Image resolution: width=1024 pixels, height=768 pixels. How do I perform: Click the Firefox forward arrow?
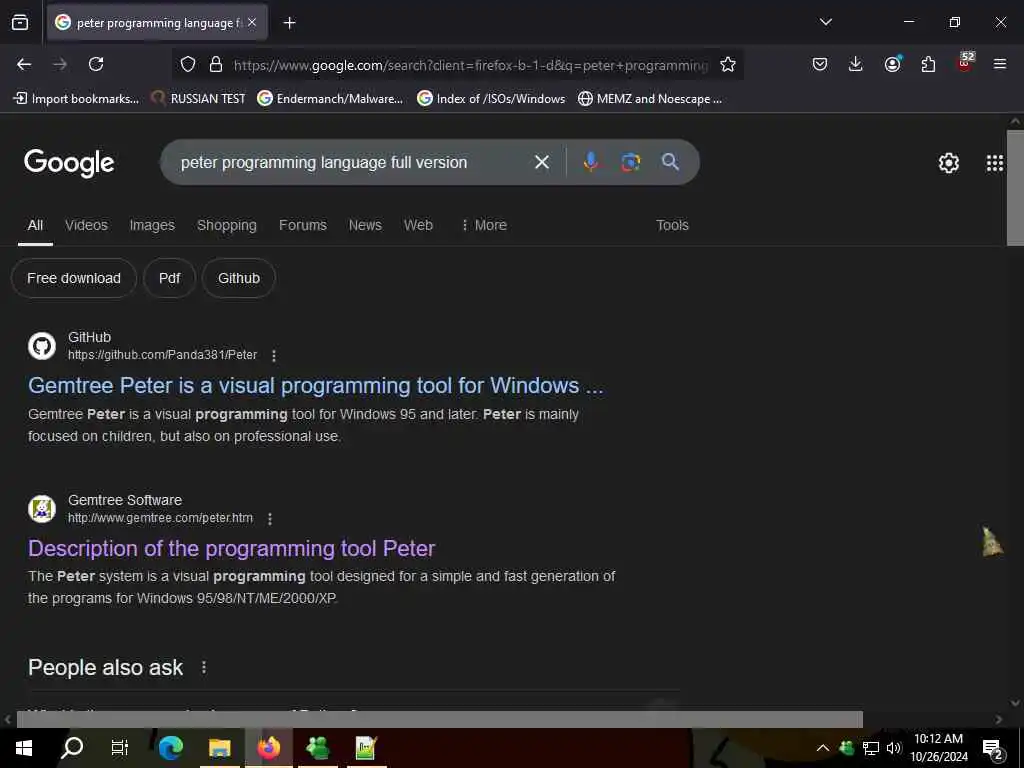coord(60,64)
